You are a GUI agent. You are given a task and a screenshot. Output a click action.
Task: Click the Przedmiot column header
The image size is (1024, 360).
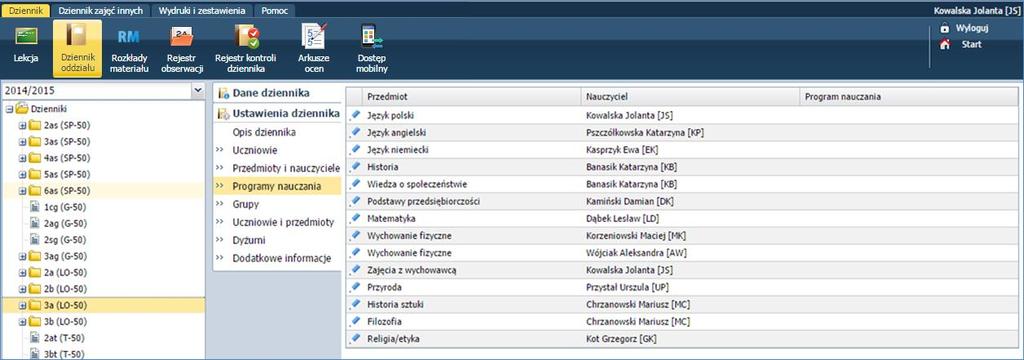tap(472, 97)
